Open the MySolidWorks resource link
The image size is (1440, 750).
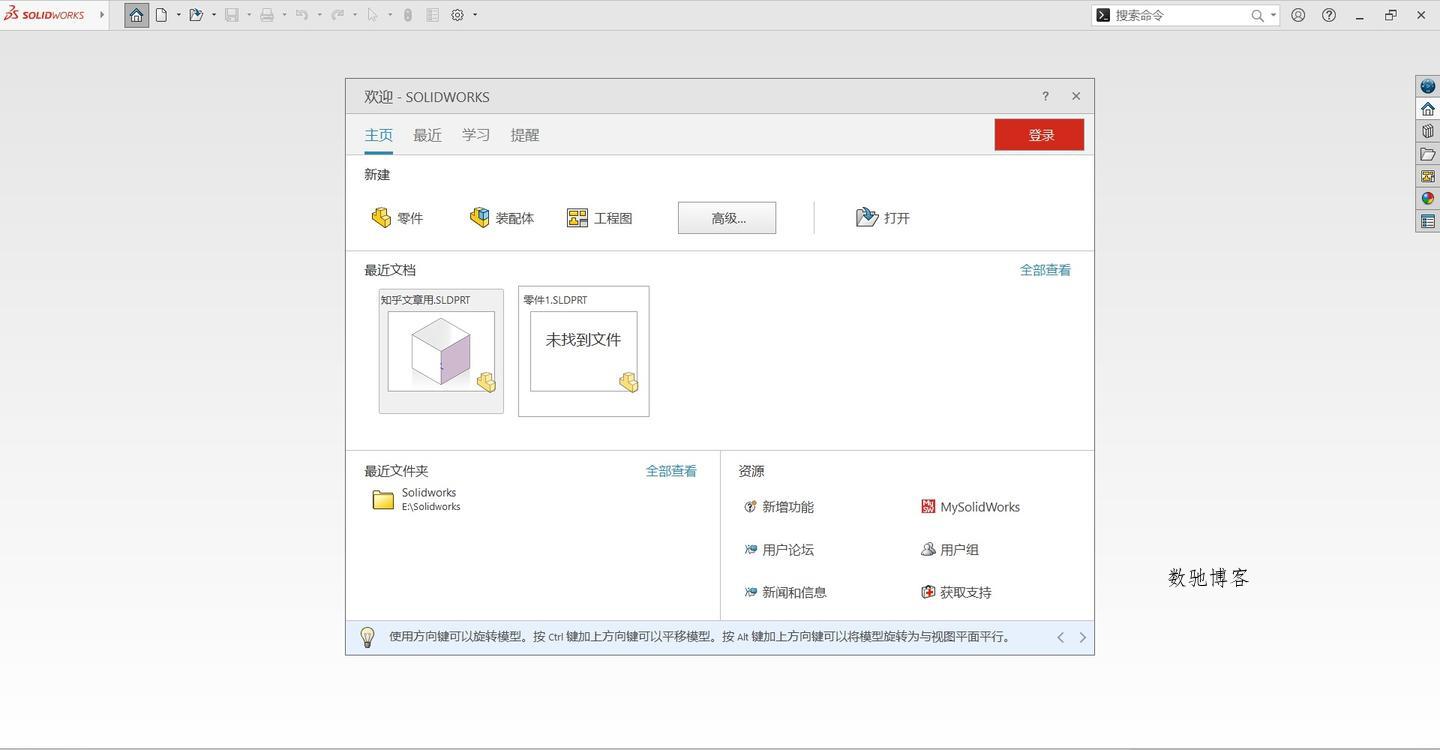click(x=970, y=507)
